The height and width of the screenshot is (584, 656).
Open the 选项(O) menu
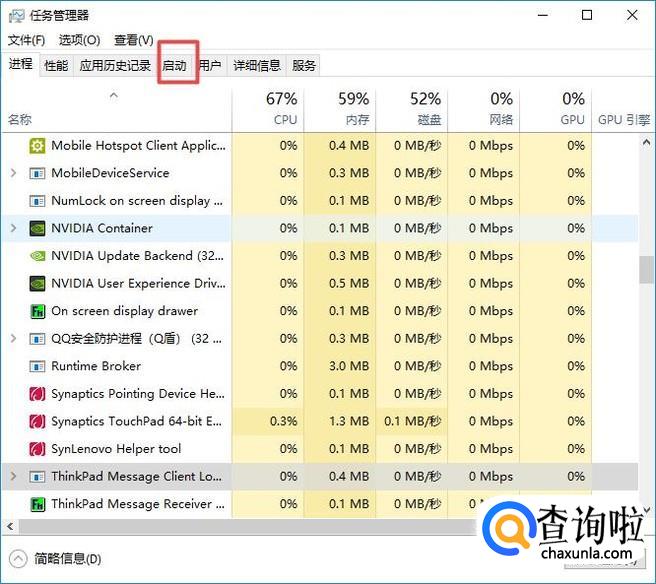click(79, 40)
